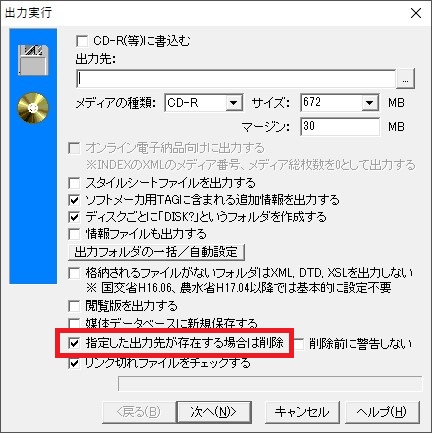Enable 削除前に警告しない checkbox
Image resolution: width=432 pixels, height=433 pixels.
299,344
